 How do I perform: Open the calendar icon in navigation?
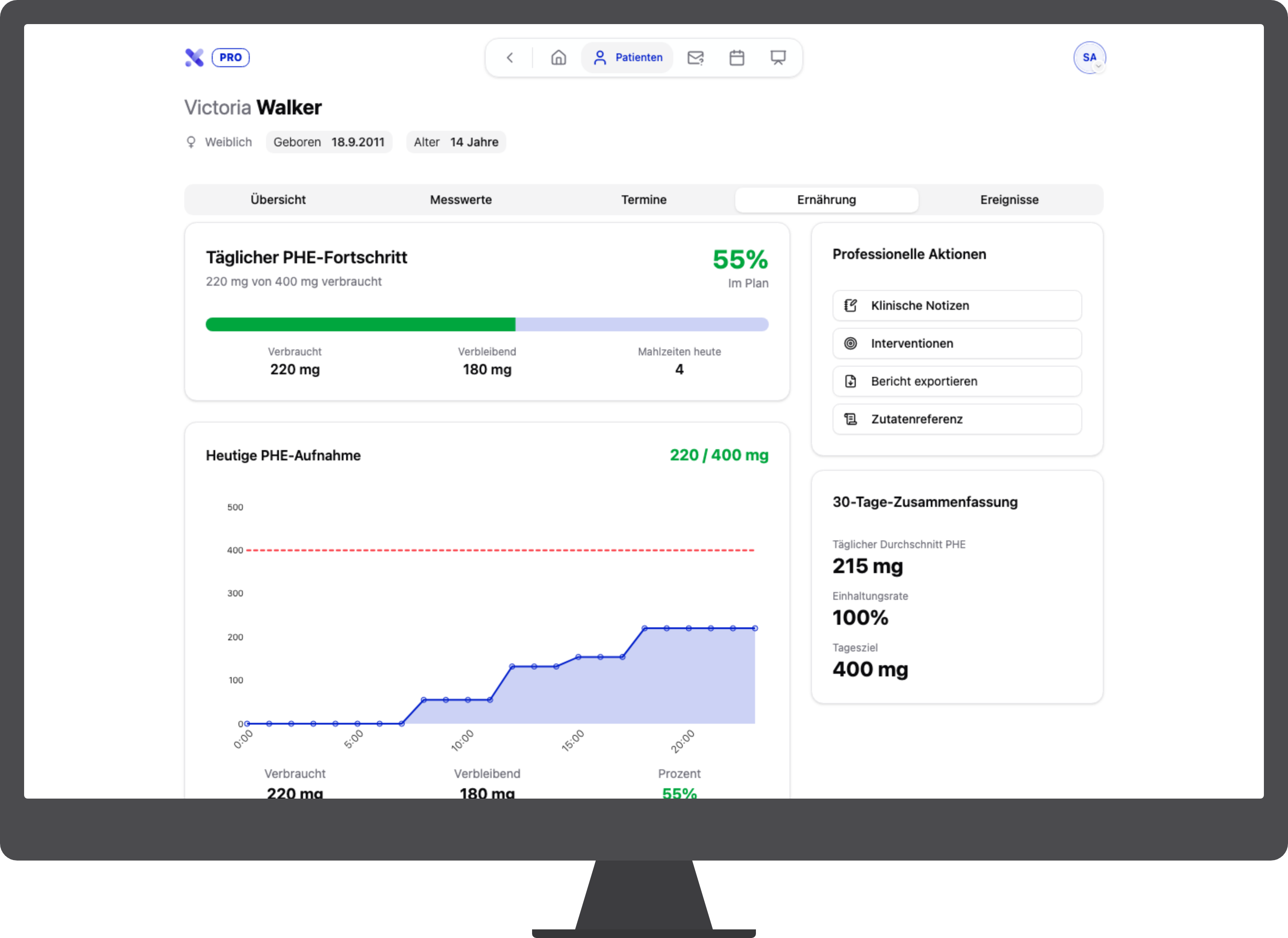pos(737,57)
